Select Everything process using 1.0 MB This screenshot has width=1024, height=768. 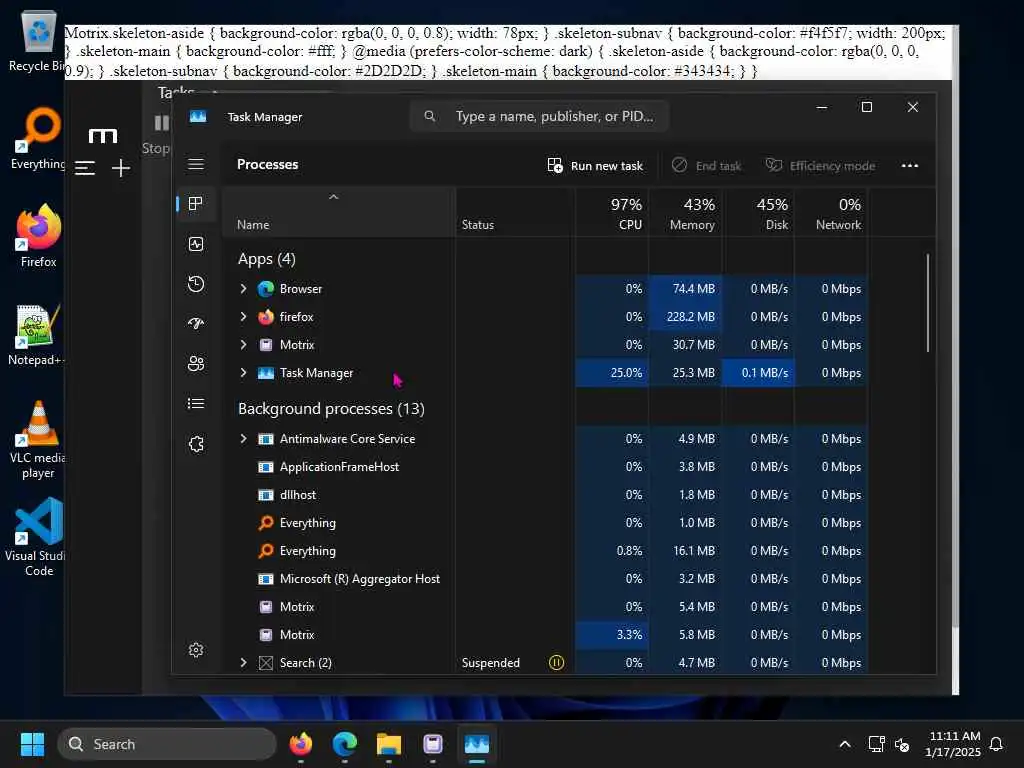pyautogui.click(x=545, y=522)
